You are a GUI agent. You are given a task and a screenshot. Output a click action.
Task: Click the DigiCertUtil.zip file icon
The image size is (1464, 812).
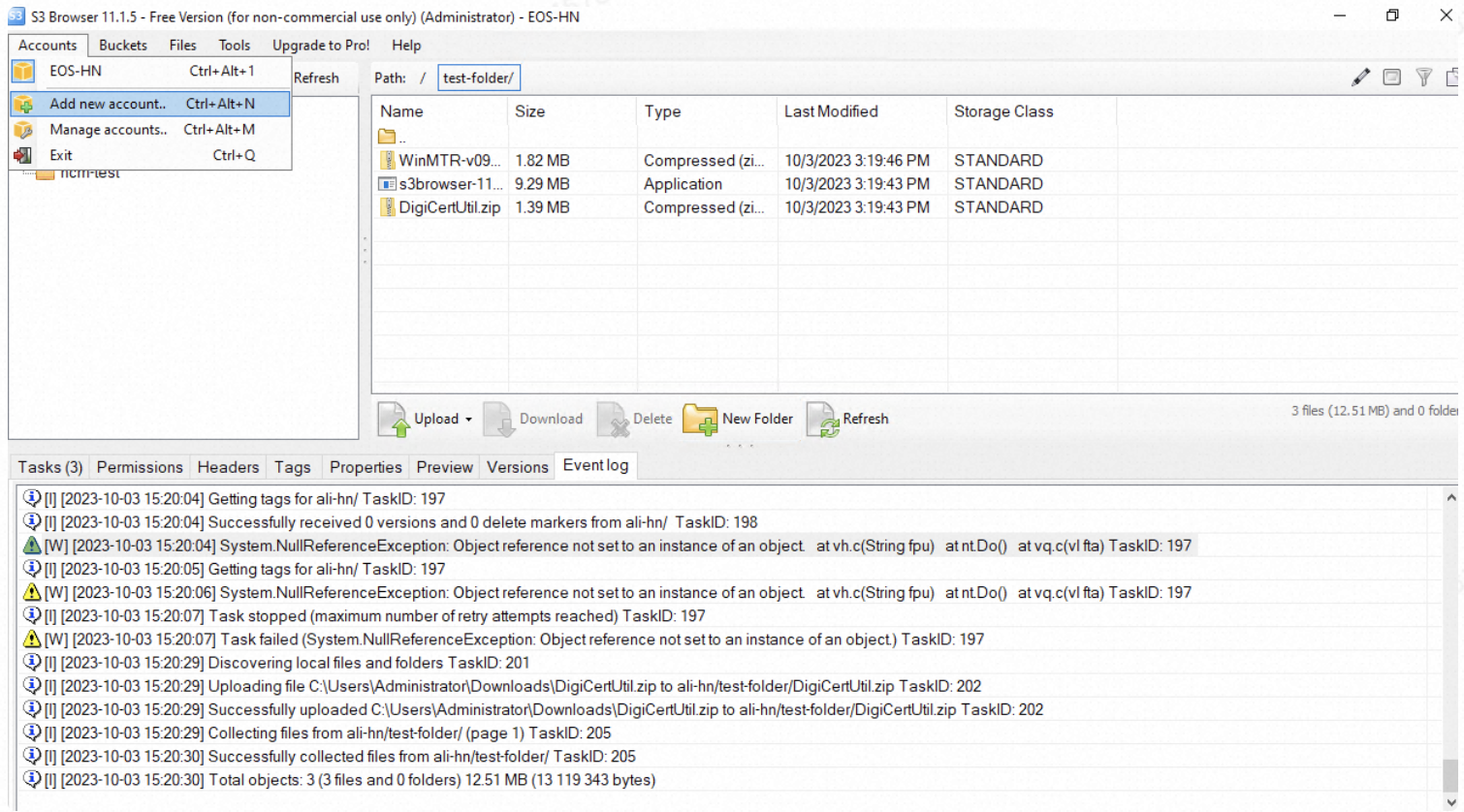(x=387, y=207)
